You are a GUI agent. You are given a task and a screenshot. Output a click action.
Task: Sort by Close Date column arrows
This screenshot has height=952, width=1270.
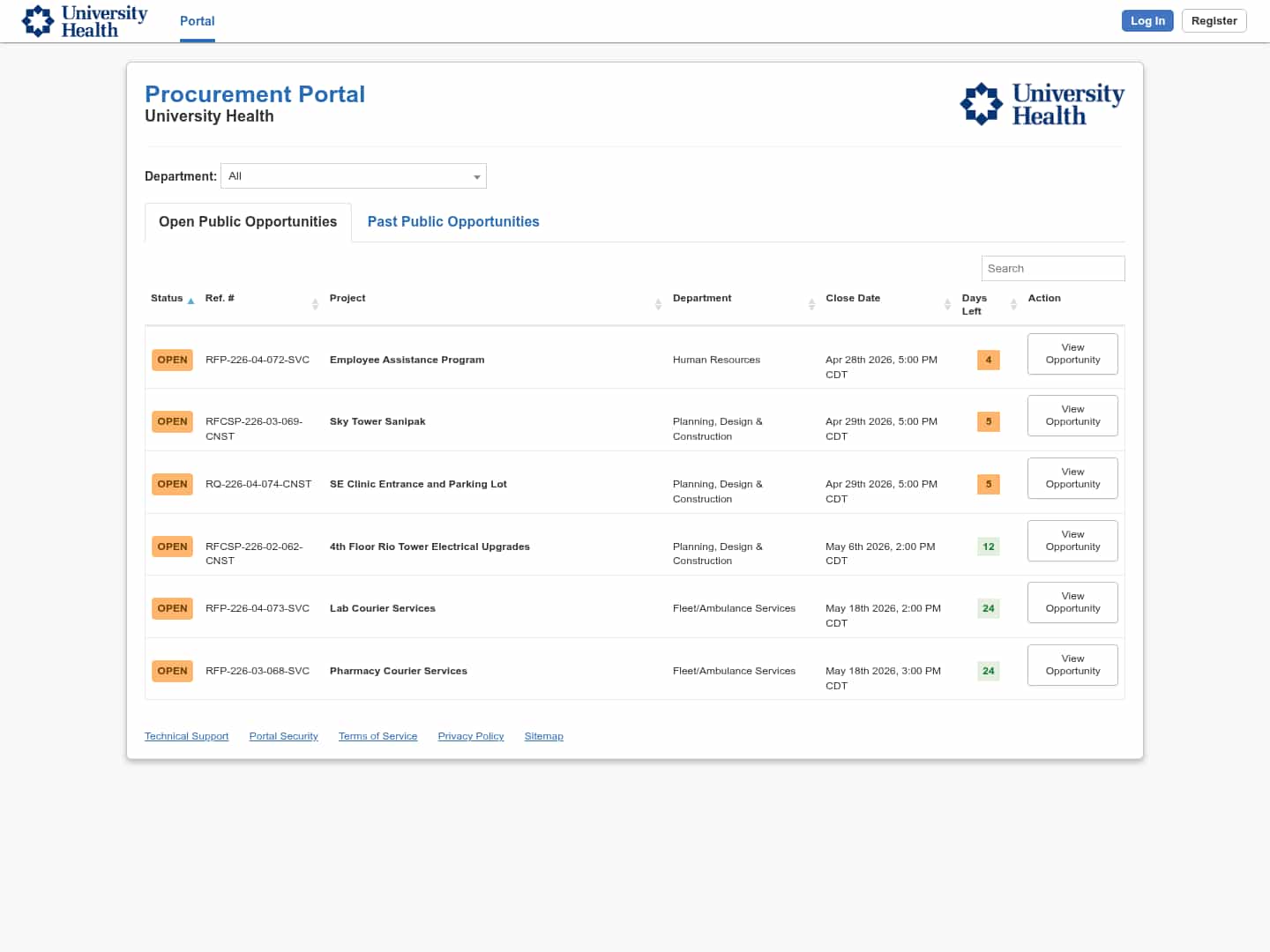point(947,304)
